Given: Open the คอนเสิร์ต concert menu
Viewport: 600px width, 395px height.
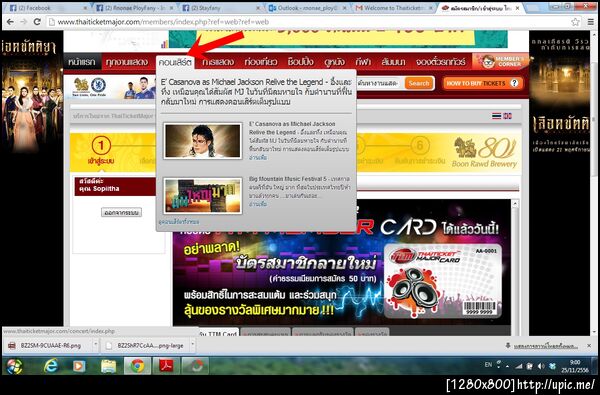Looking at the screenshot, I should point(175,62).
